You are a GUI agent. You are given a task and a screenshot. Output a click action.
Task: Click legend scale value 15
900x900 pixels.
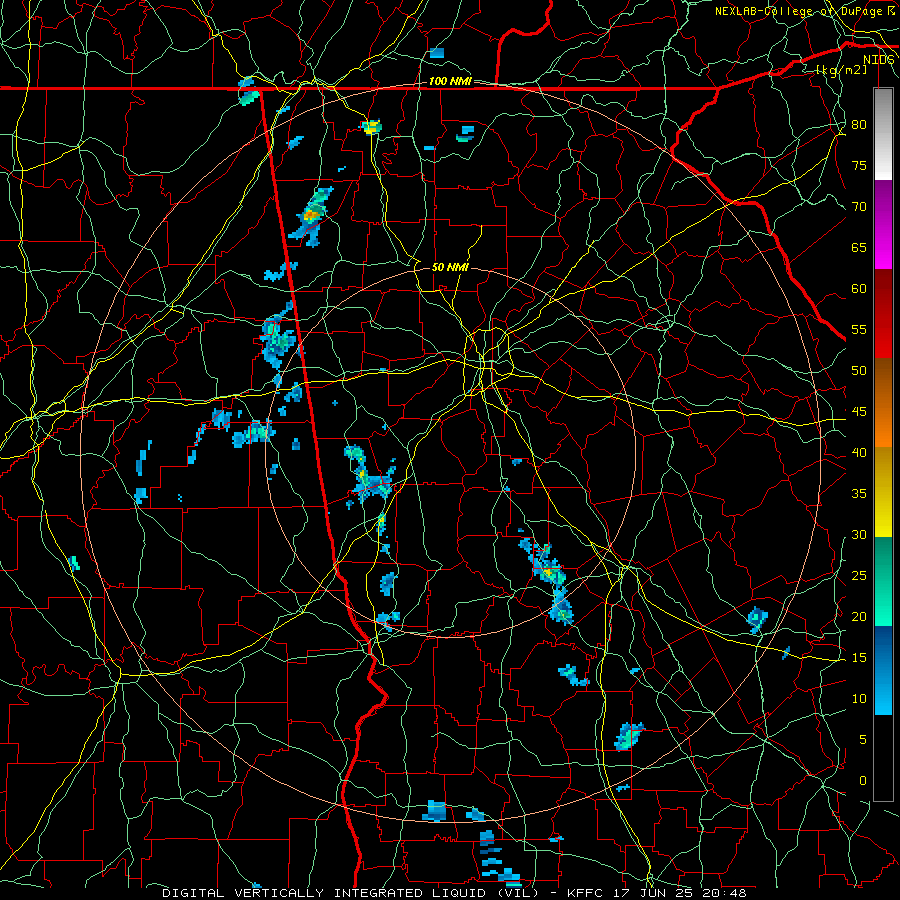(859, 658)
